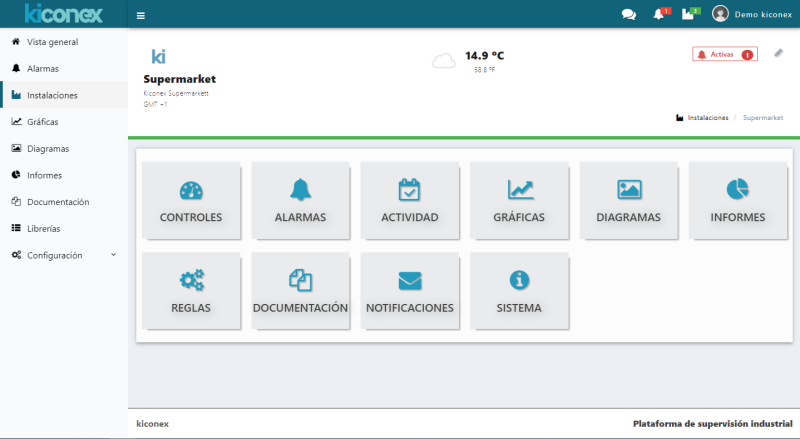Open the Demo kiconex user menu
800x439 pixels.
click(751, 15)
